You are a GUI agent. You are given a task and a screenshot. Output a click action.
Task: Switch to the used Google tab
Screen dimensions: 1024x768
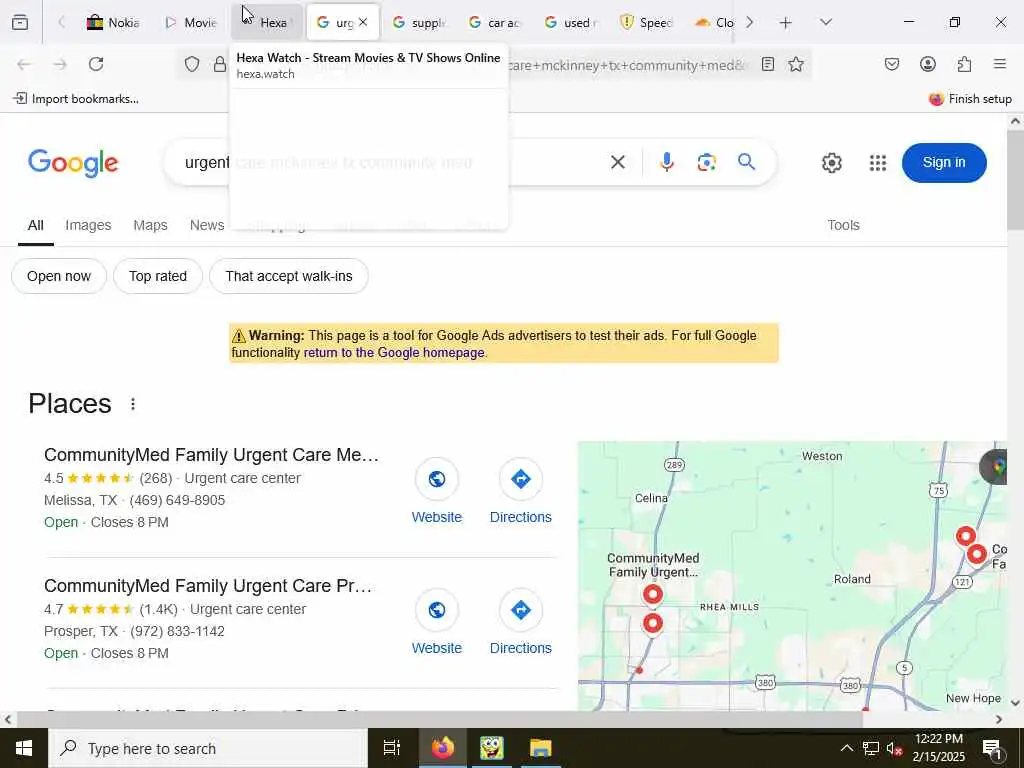(x=571, y=22)
